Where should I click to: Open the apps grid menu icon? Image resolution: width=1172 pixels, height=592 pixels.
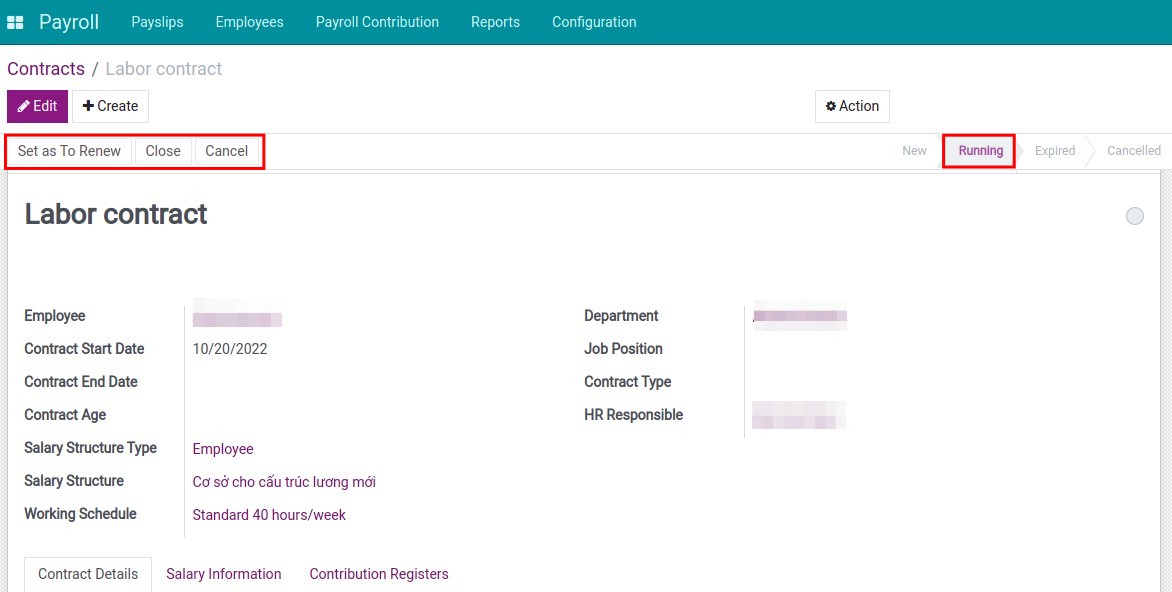(x=15, y=22)
